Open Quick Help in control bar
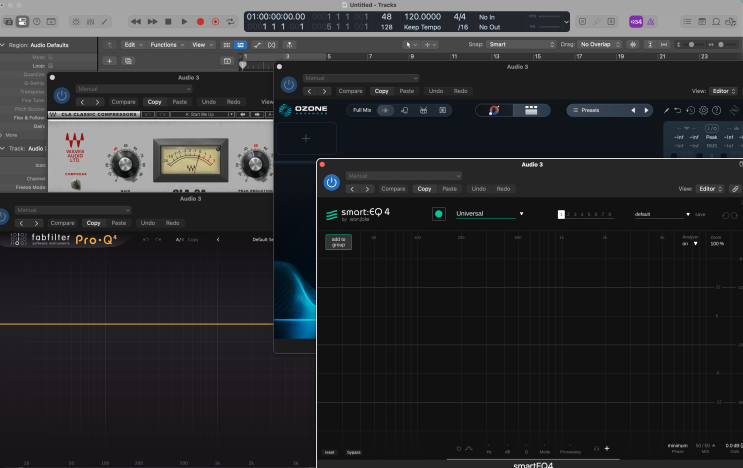The width and height of the screenshot is (743, 468). tap(36, 21)
